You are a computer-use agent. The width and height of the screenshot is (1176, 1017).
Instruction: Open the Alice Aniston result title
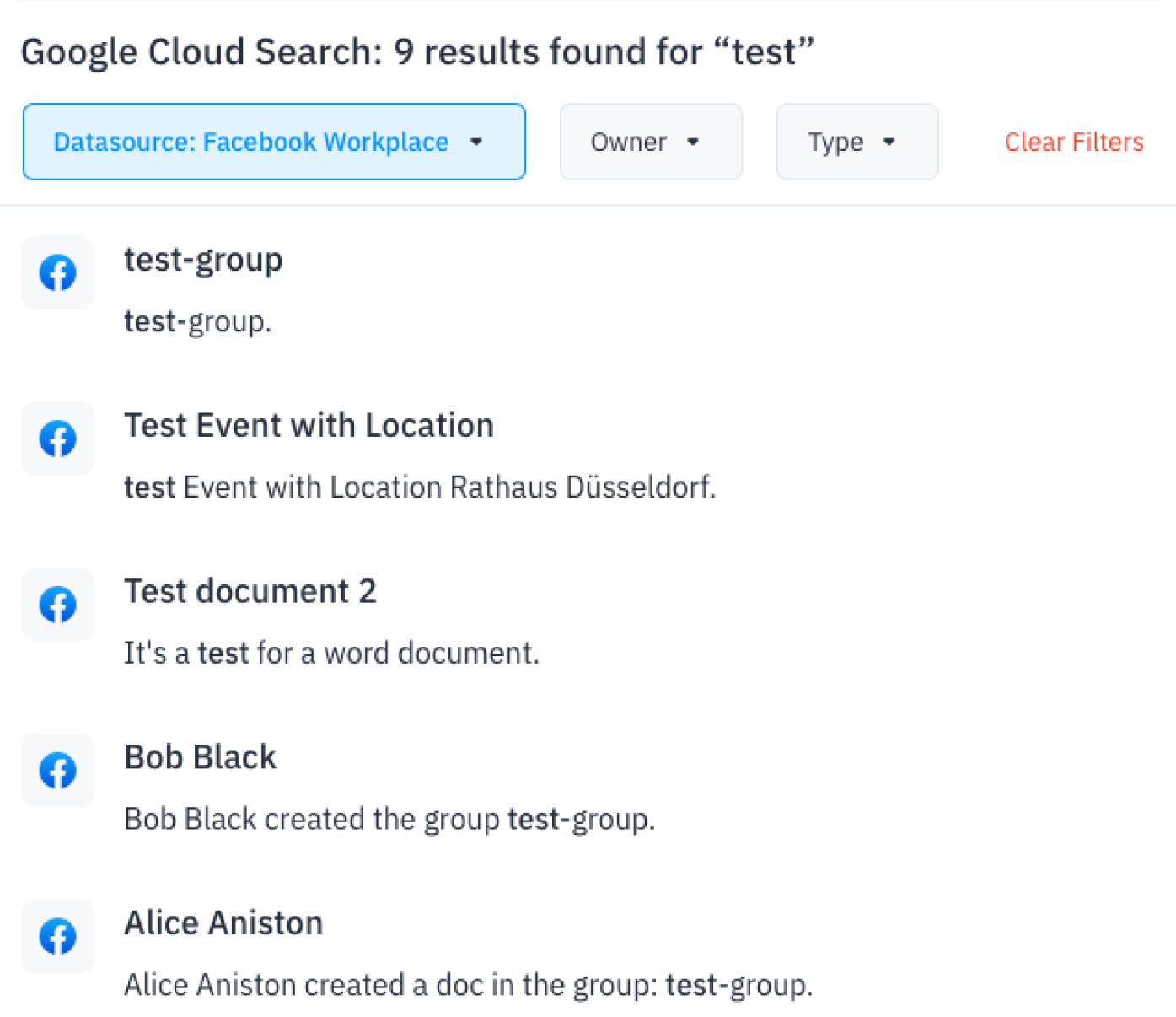[223, 923]
